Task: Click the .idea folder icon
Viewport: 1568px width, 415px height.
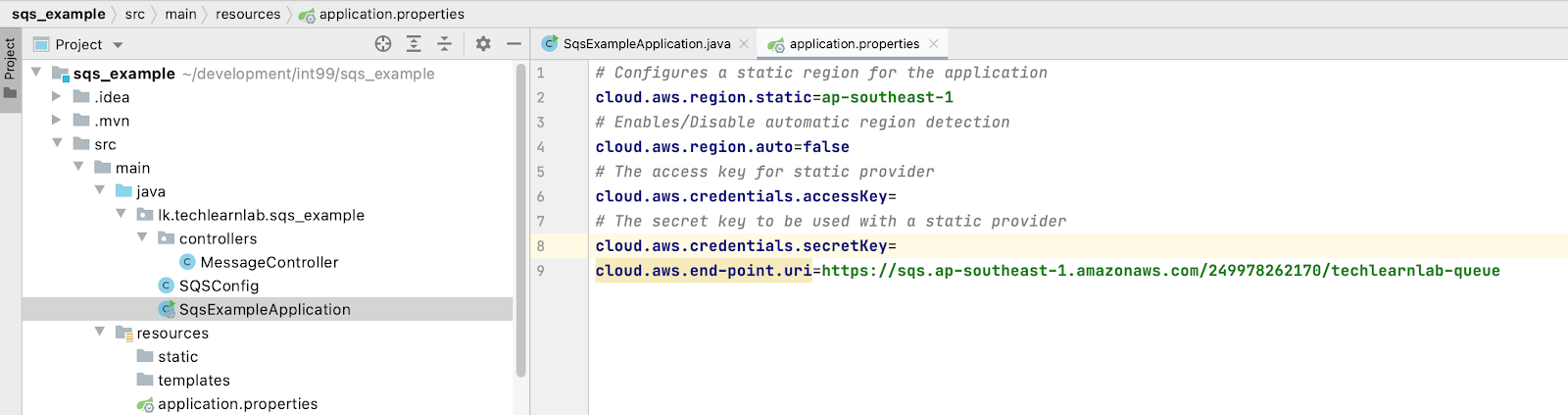Action: click(x=82, y=96)
